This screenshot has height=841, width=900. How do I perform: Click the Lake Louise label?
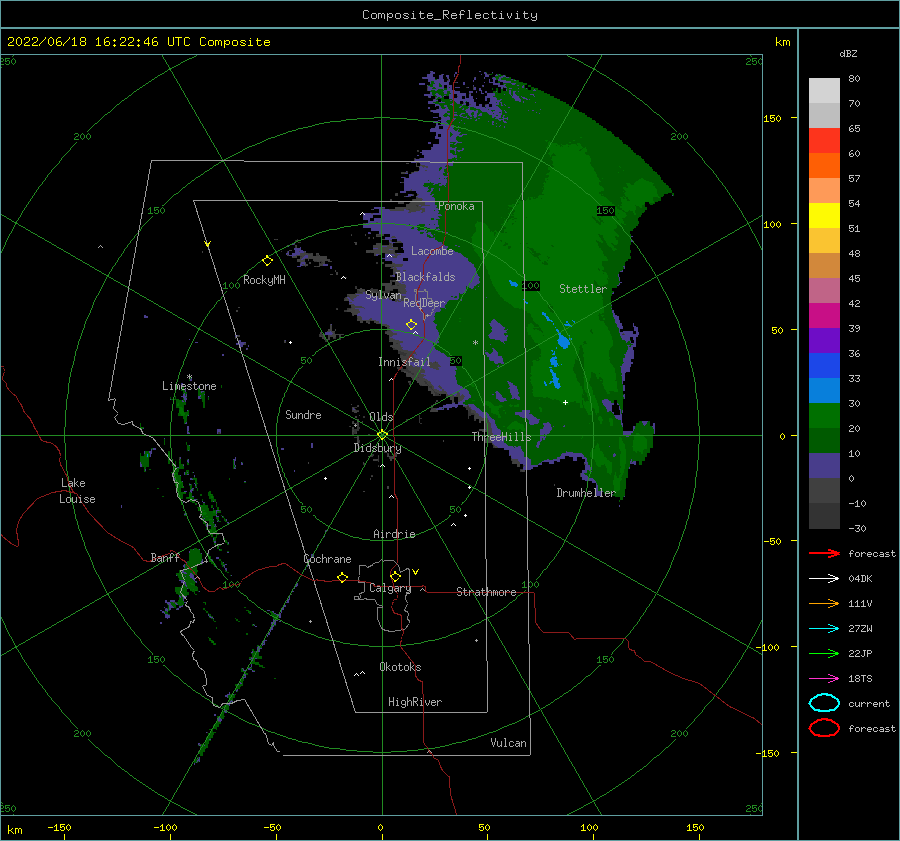tap(77, 491)
